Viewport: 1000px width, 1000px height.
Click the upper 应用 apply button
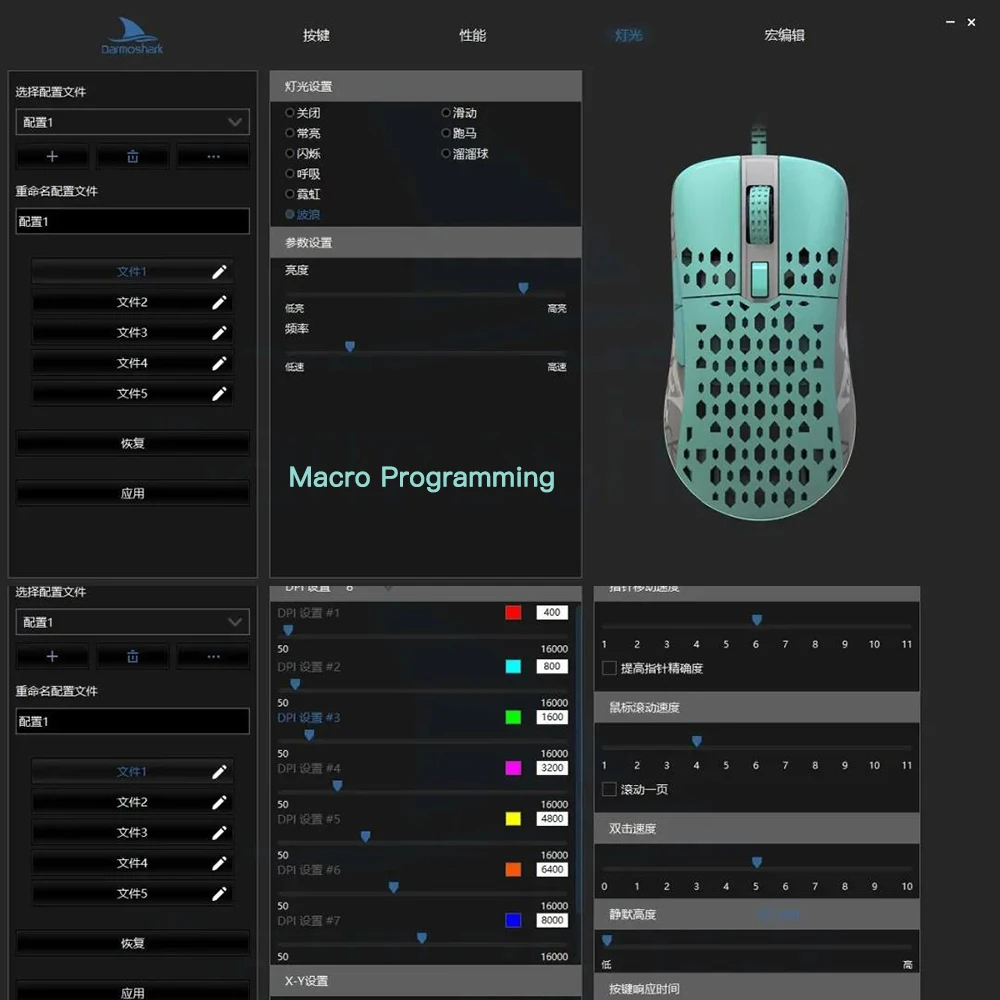pos(133,493)
